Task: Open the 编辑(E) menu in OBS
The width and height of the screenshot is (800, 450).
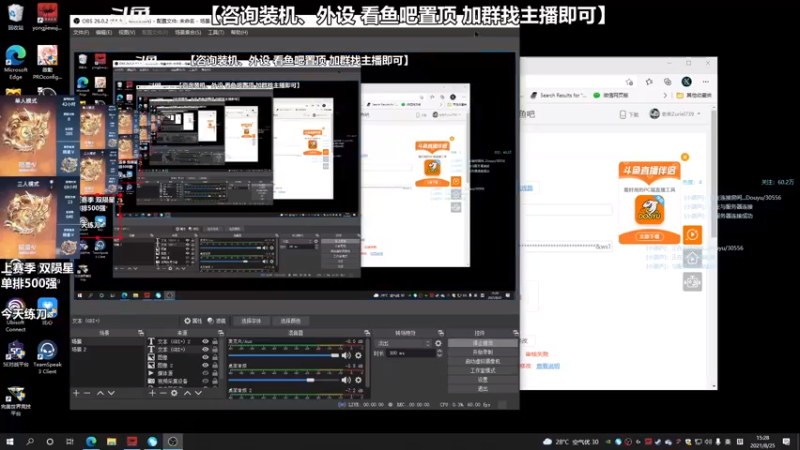Action: click(x=104, y=32)
